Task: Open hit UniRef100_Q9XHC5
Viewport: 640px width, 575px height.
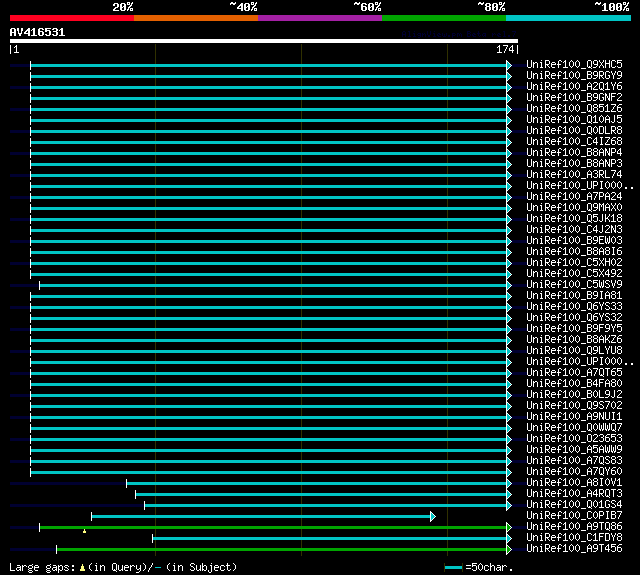Action: pos(574,64)
